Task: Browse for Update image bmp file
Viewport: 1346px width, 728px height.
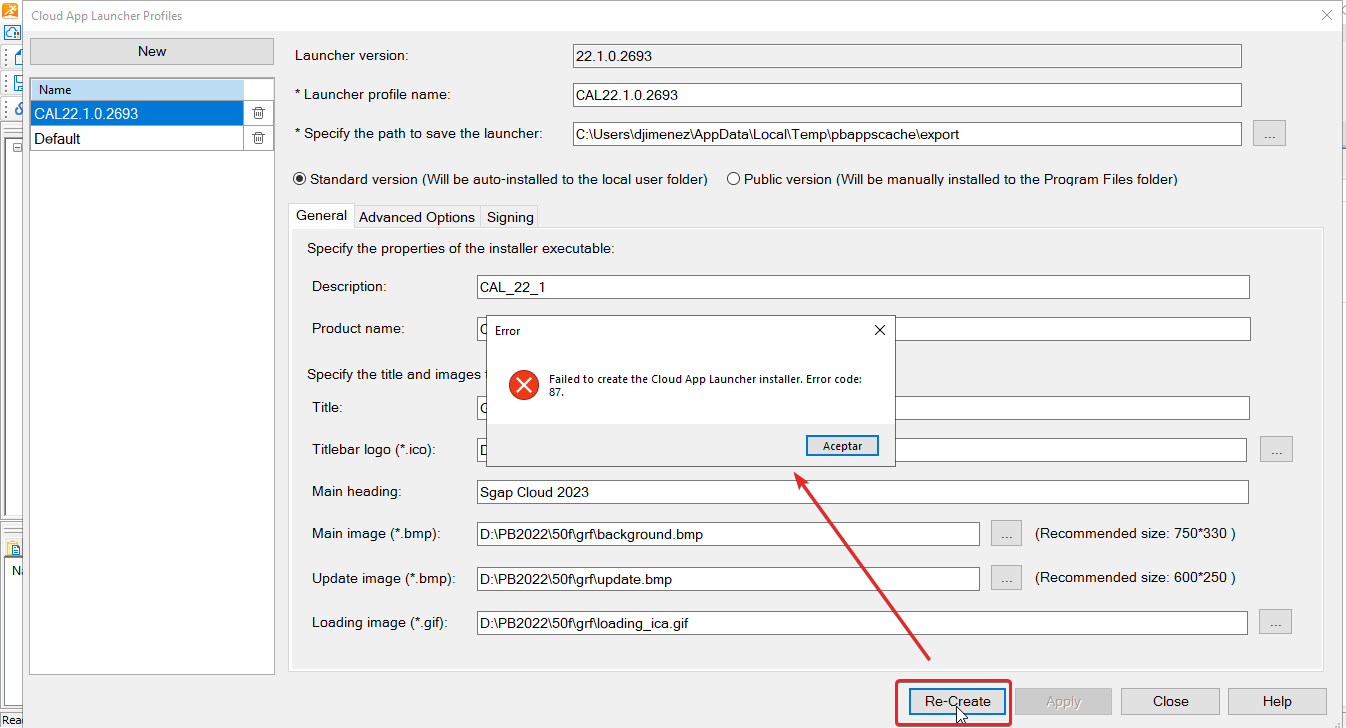Action: [x=1006, y=578]
